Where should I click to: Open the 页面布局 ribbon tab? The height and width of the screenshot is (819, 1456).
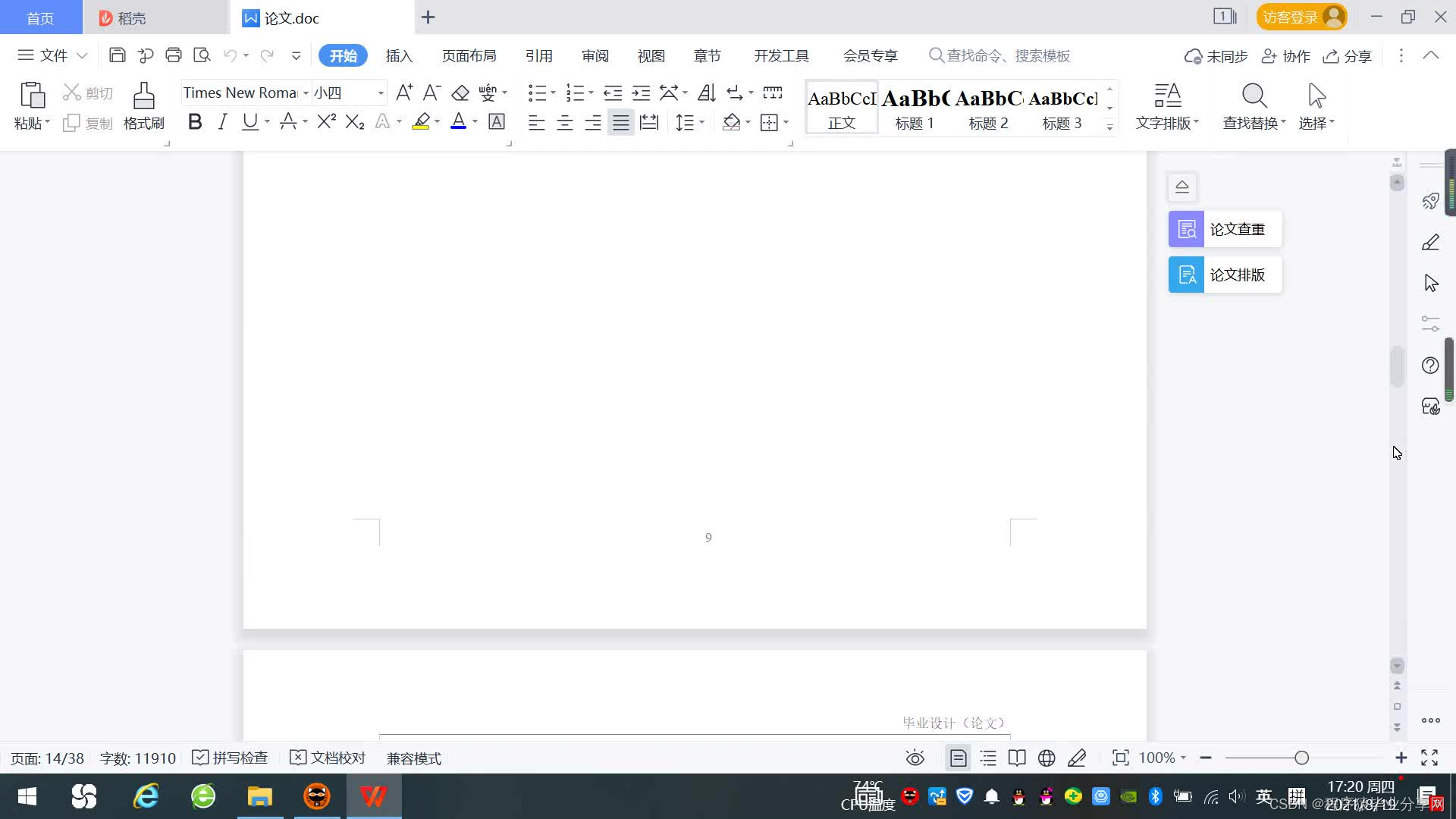(469, 56)
